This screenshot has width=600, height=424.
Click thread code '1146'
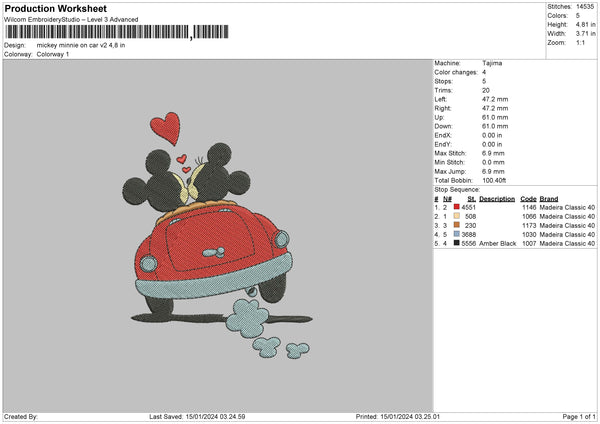[529, 207]
